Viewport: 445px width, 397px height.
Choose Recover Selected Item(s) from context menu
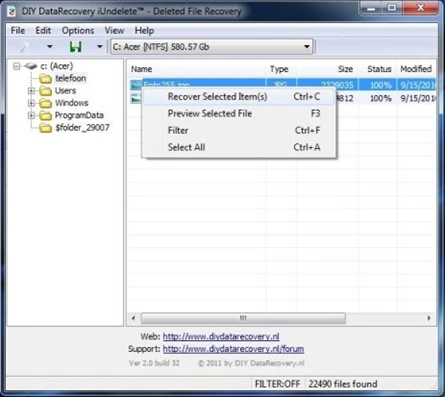pos(239,97)
